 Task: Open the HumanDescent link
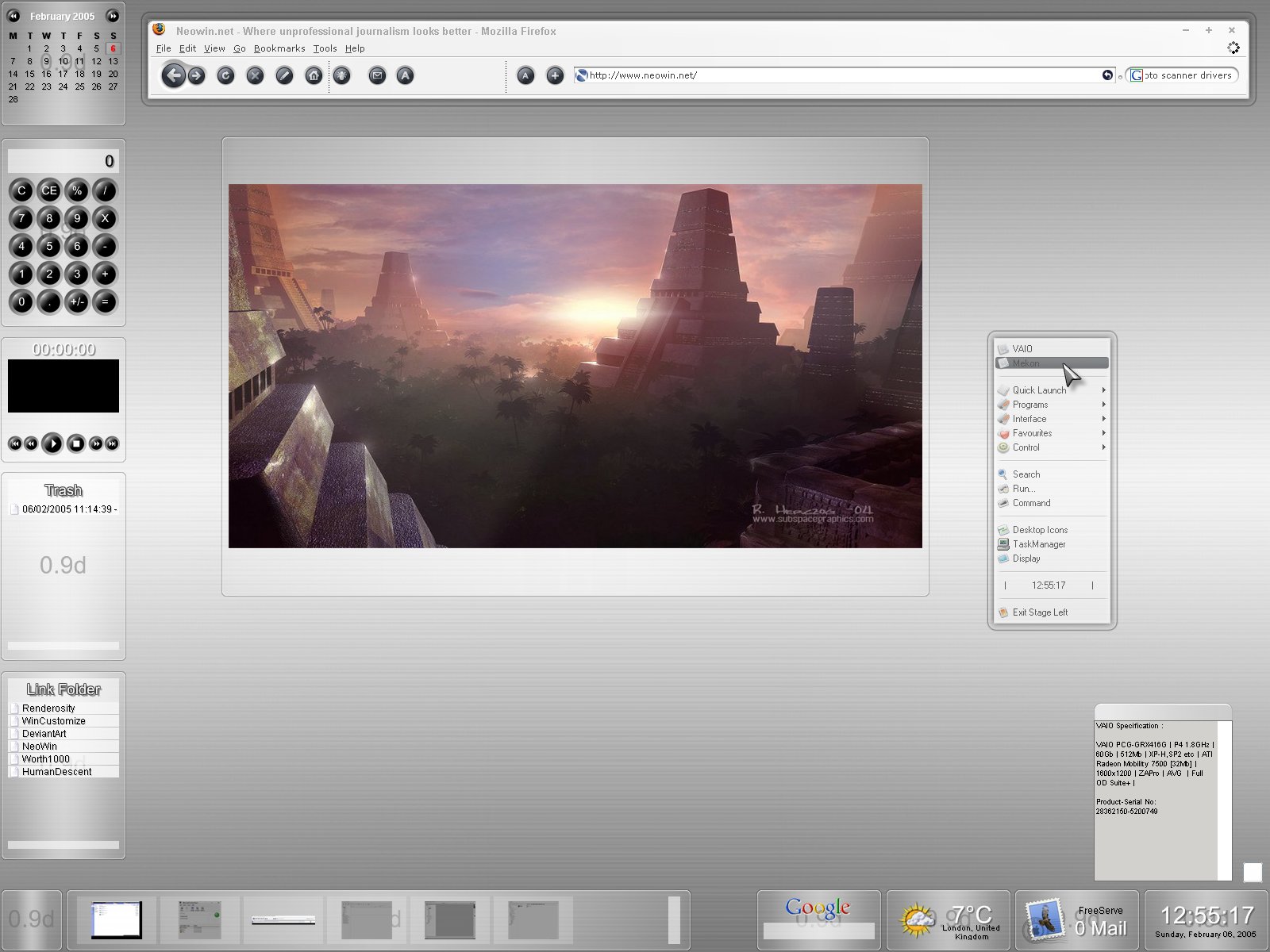tap(63, 772)
